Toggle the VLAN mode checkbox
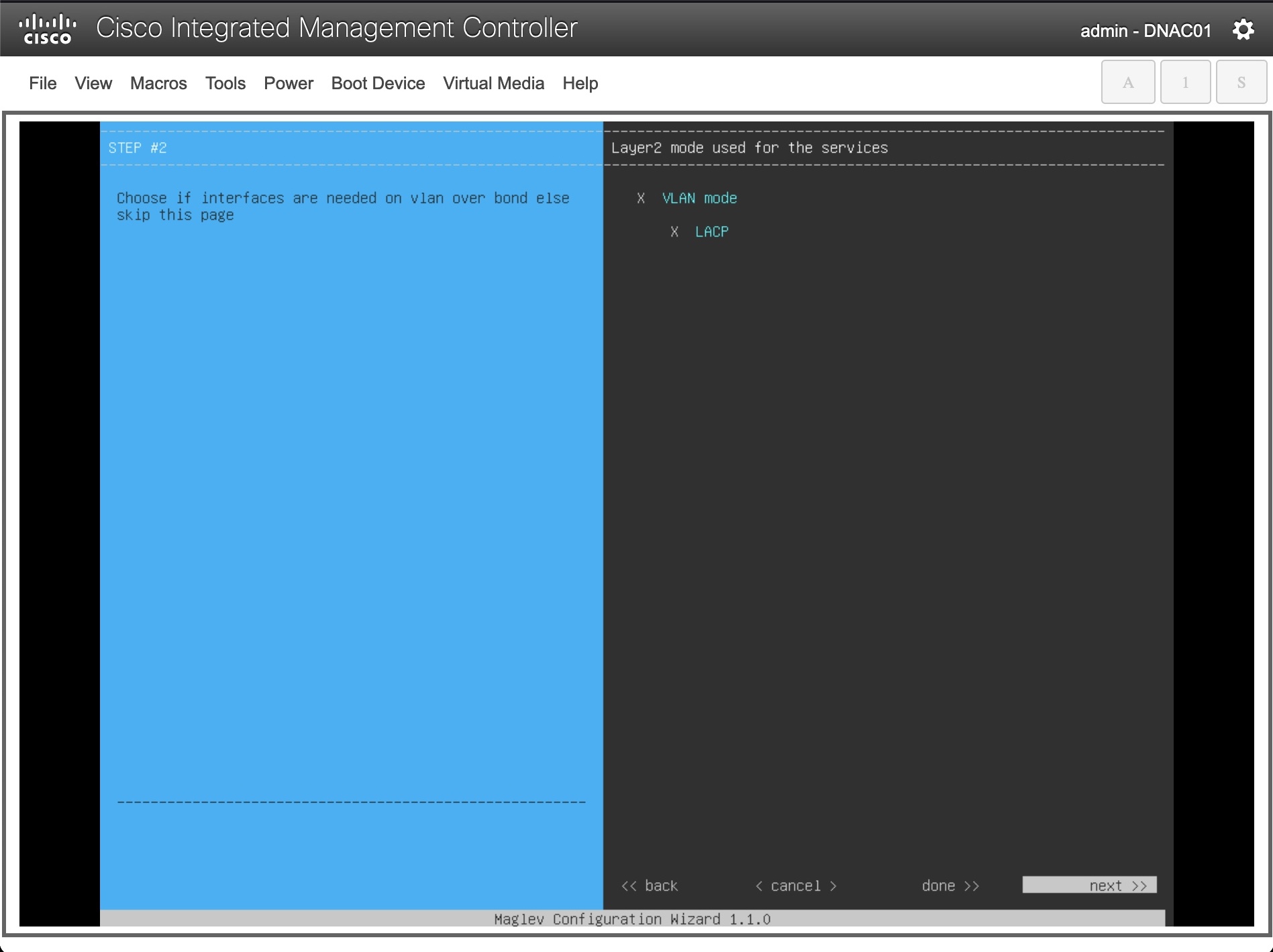 tap(641, 199)
